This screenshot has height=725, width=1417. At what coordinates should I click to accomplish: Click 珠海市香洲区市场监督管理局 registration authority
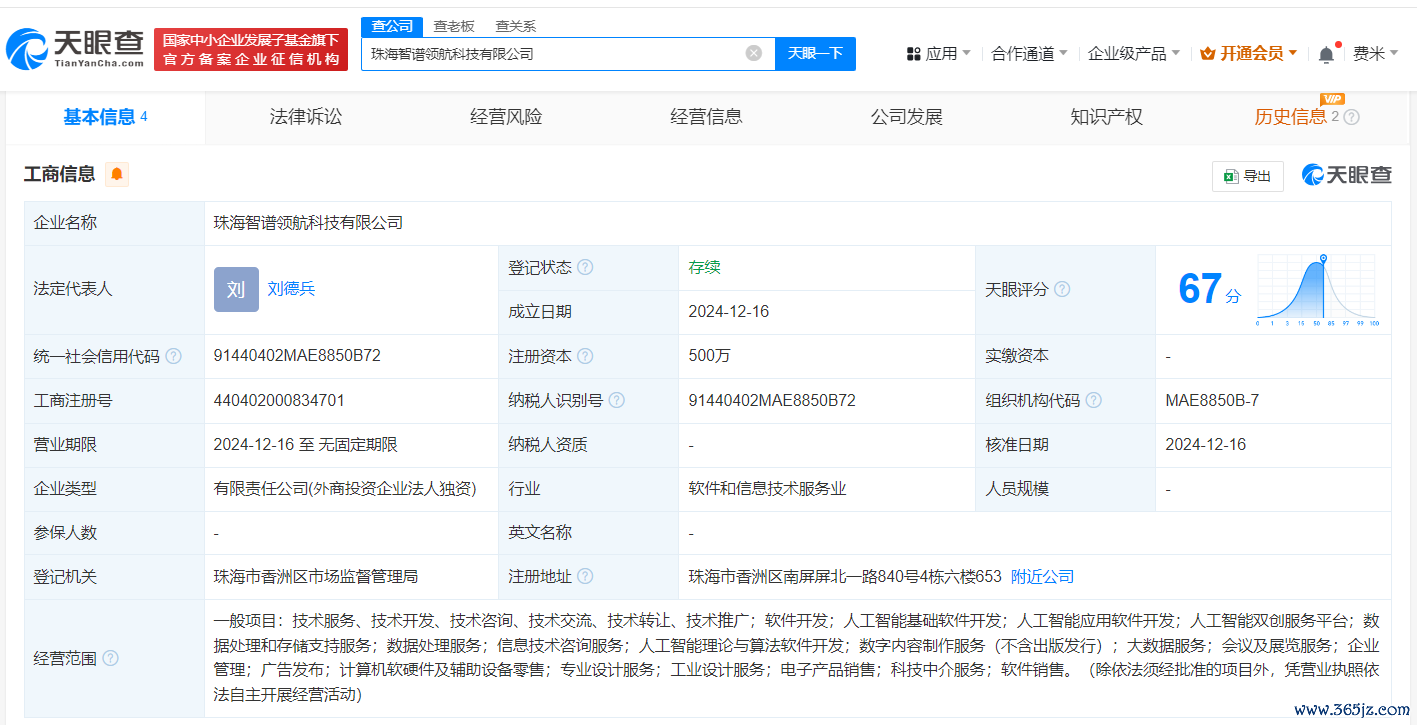(315, 577)
